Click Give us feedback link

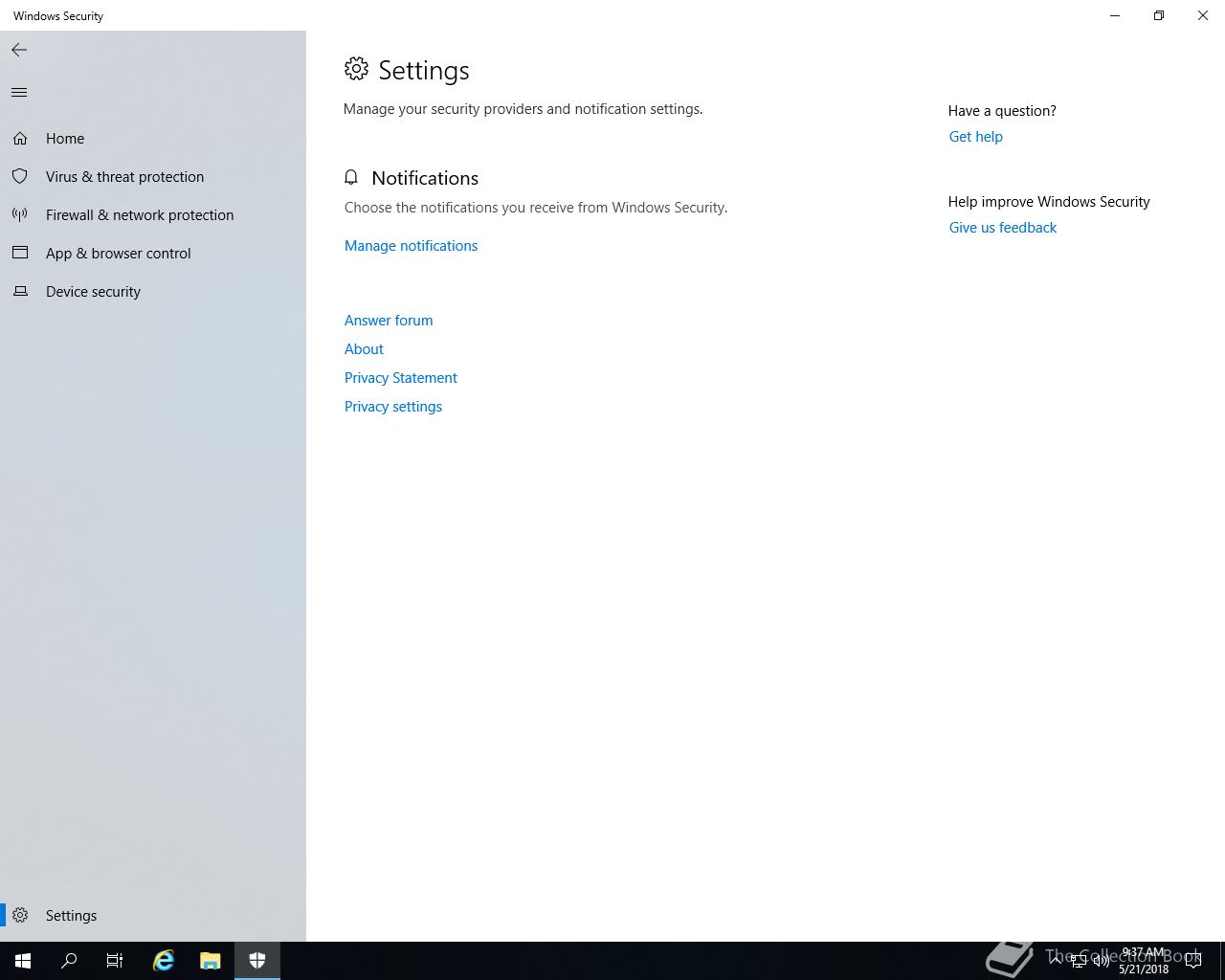point(1002,228)
